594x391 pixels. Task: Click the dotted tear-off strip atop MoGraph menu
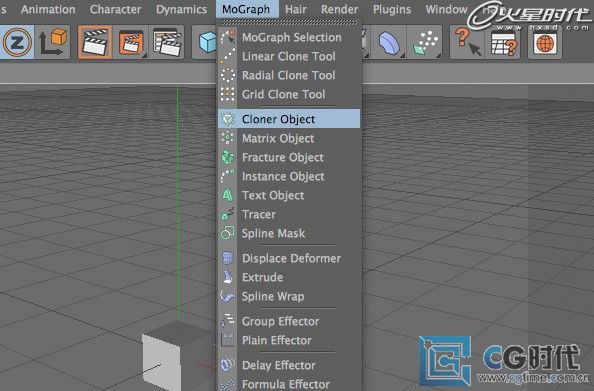click(290, 23)
